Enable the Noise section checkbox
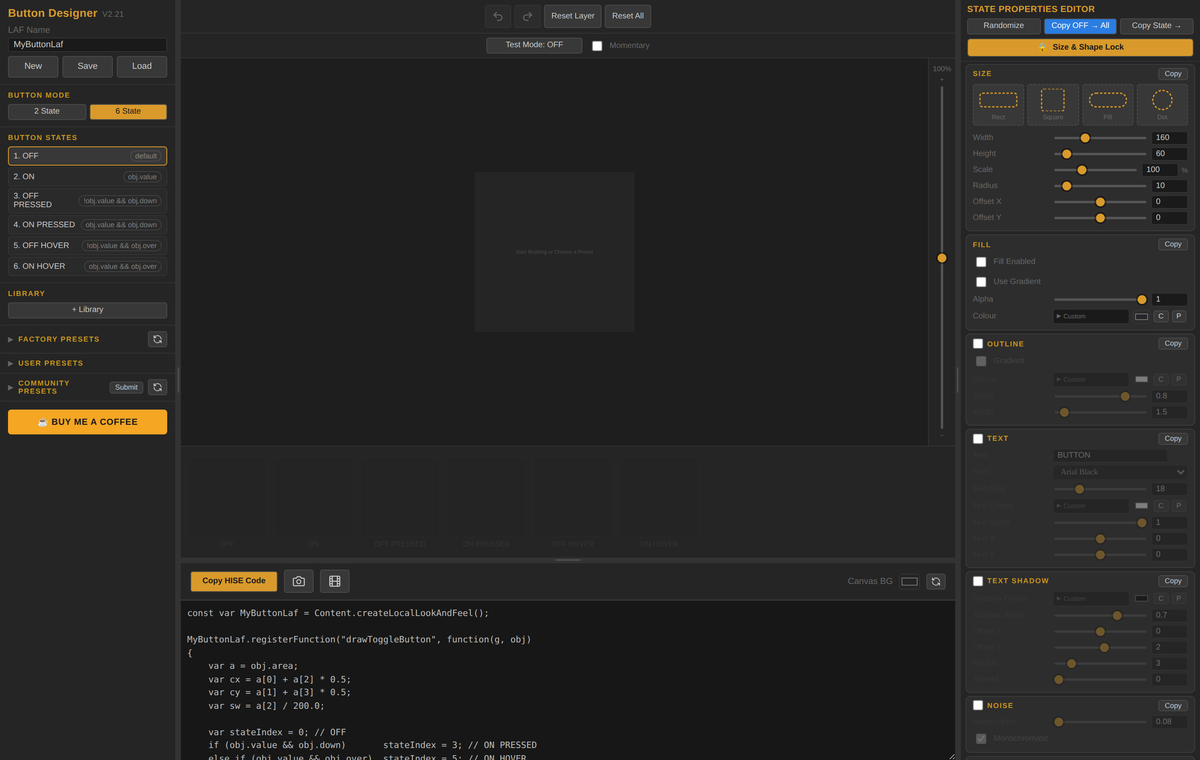Image resolution: width=1200 pixels, height=760 pixels. 978,706
